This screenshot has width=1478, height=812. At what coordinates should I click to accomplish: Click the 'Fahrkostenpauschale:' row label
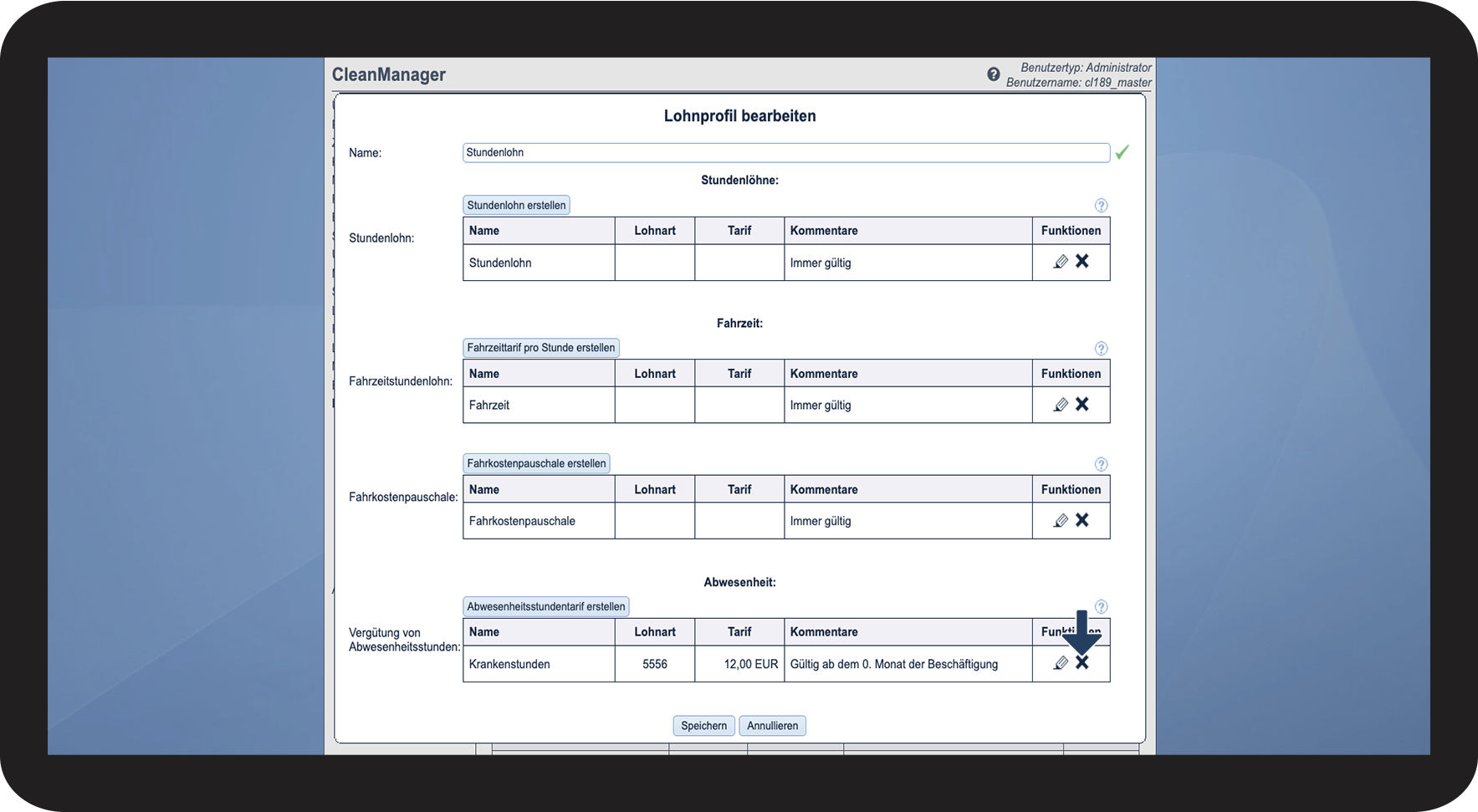pos(403,497)
